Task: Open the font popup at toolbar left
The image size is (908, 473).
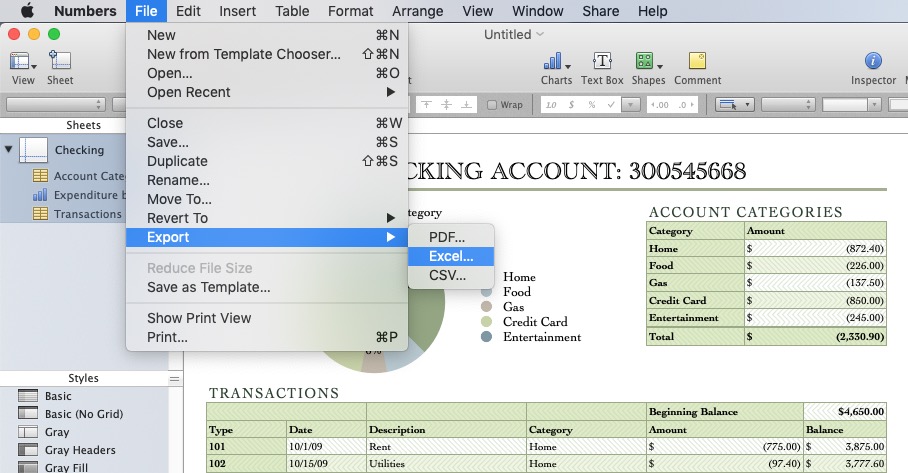Action: pos(56,105)
